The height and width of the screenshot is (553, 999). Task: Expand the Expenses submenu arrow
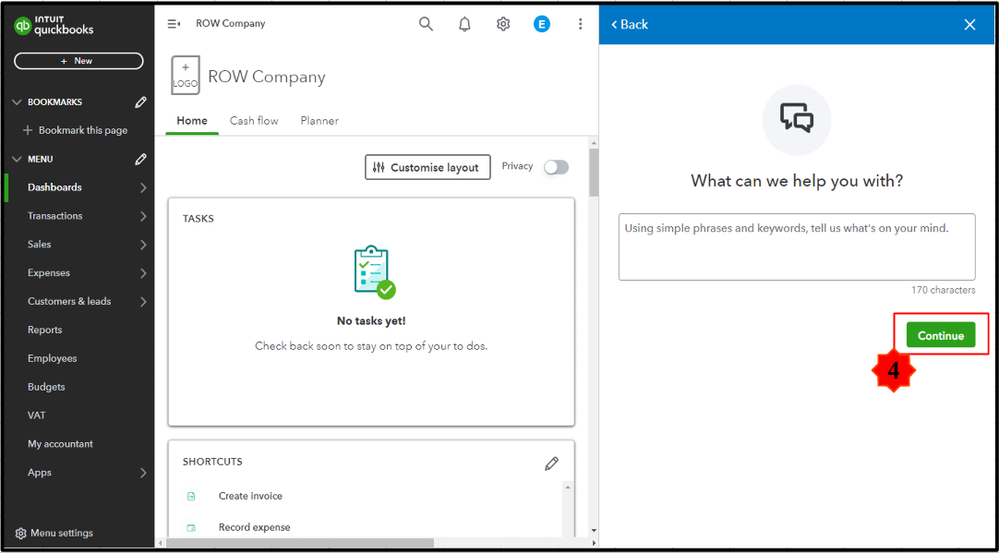click(x=143, y=273)
